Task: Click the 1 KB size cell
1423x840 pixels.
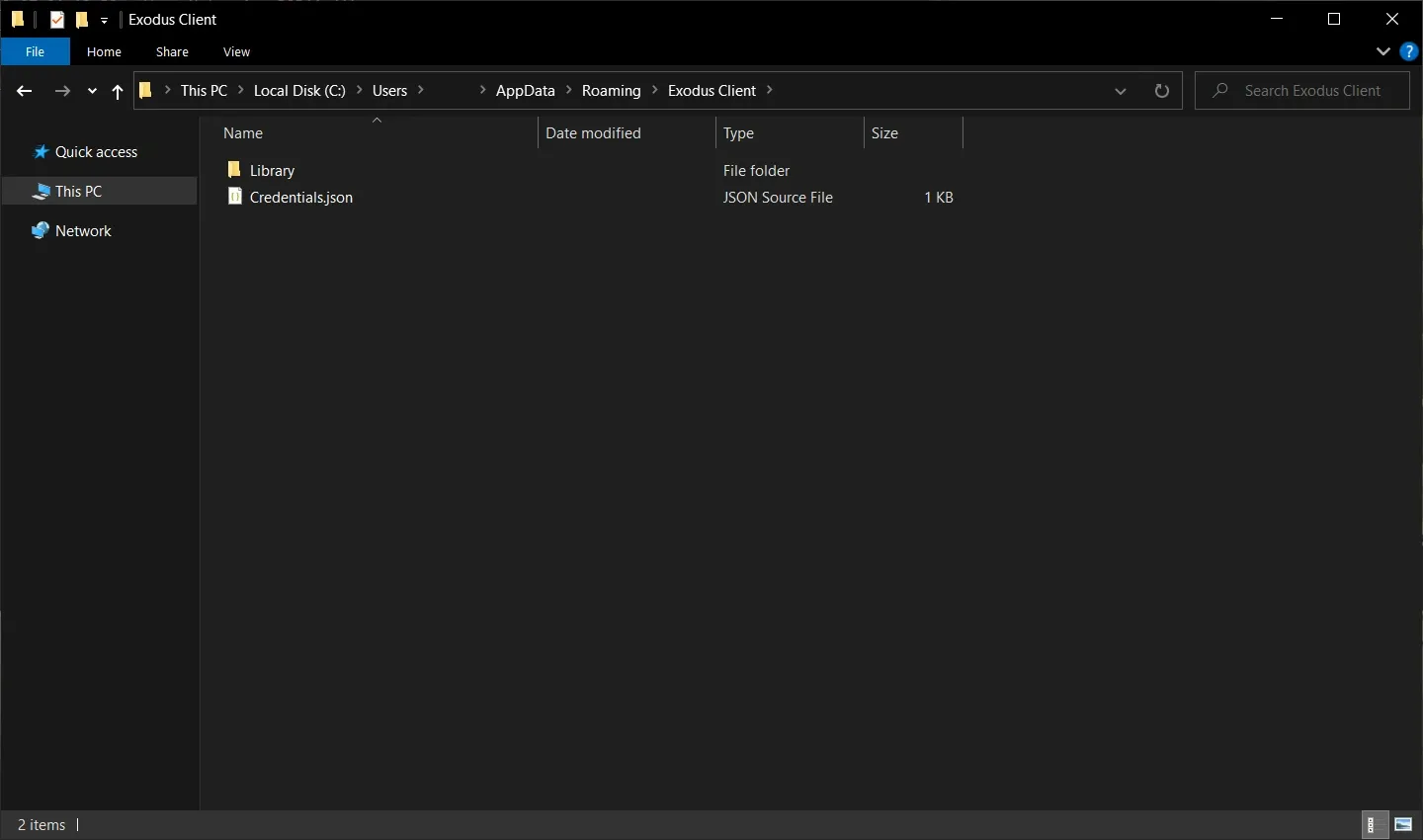Action: click(939, 198)
